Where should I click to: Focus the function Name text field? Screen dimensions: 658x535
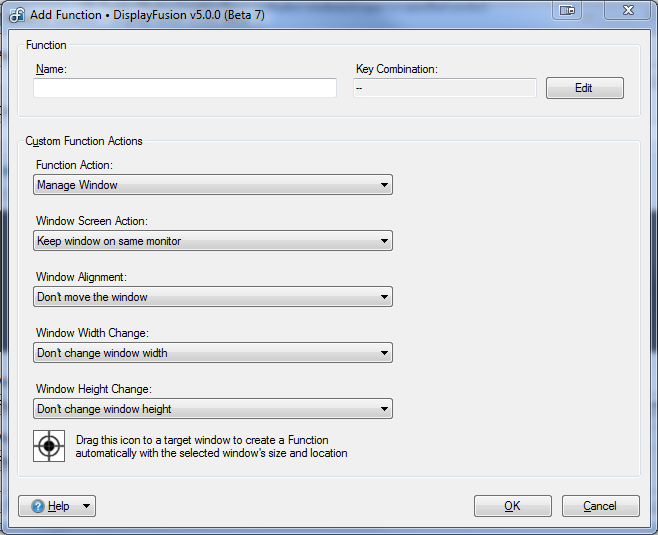(185, 88)
